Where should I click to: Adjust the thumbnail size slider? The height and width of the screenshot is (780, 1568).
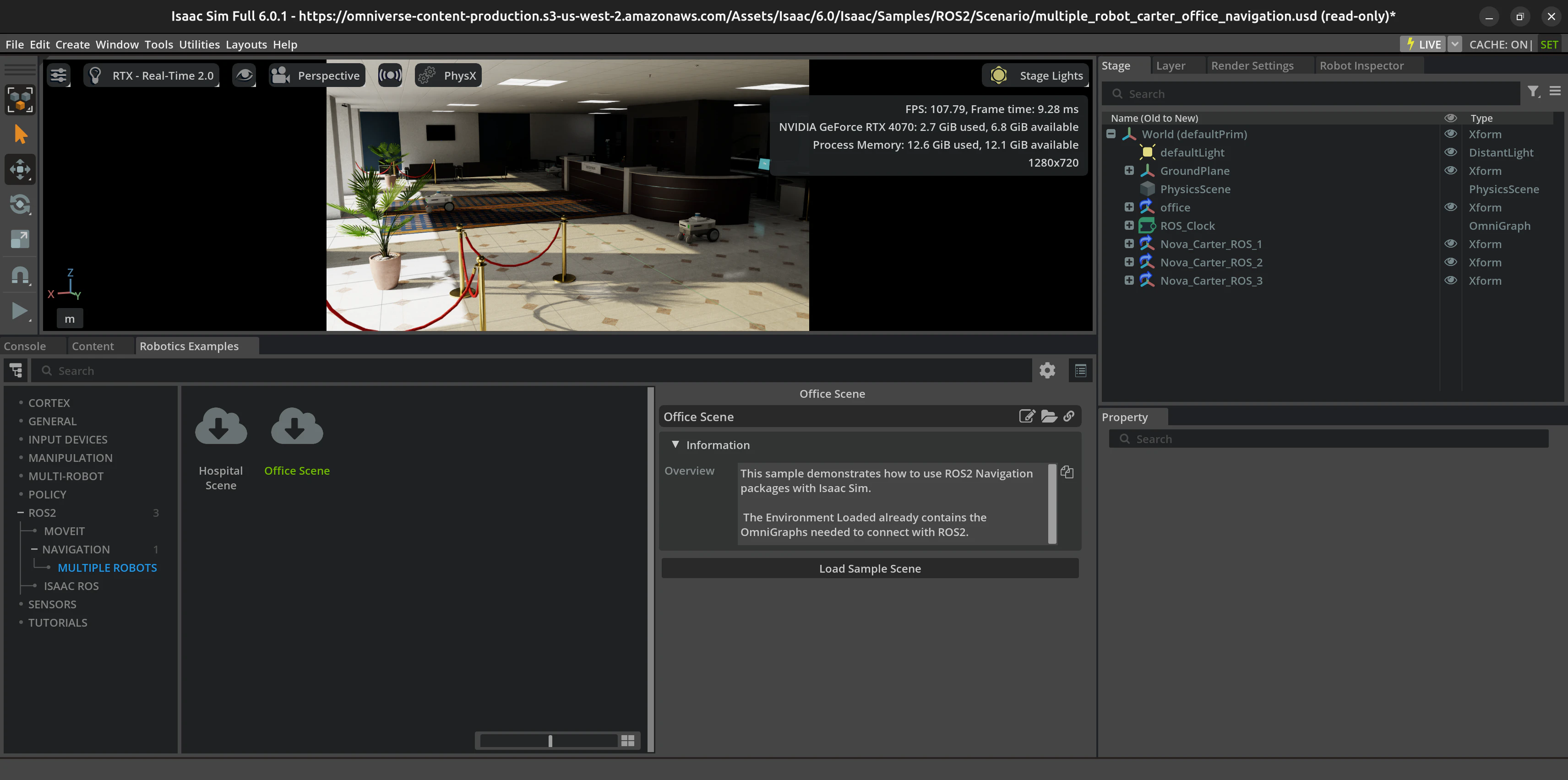pyautogui.click(x=549, y=741)
